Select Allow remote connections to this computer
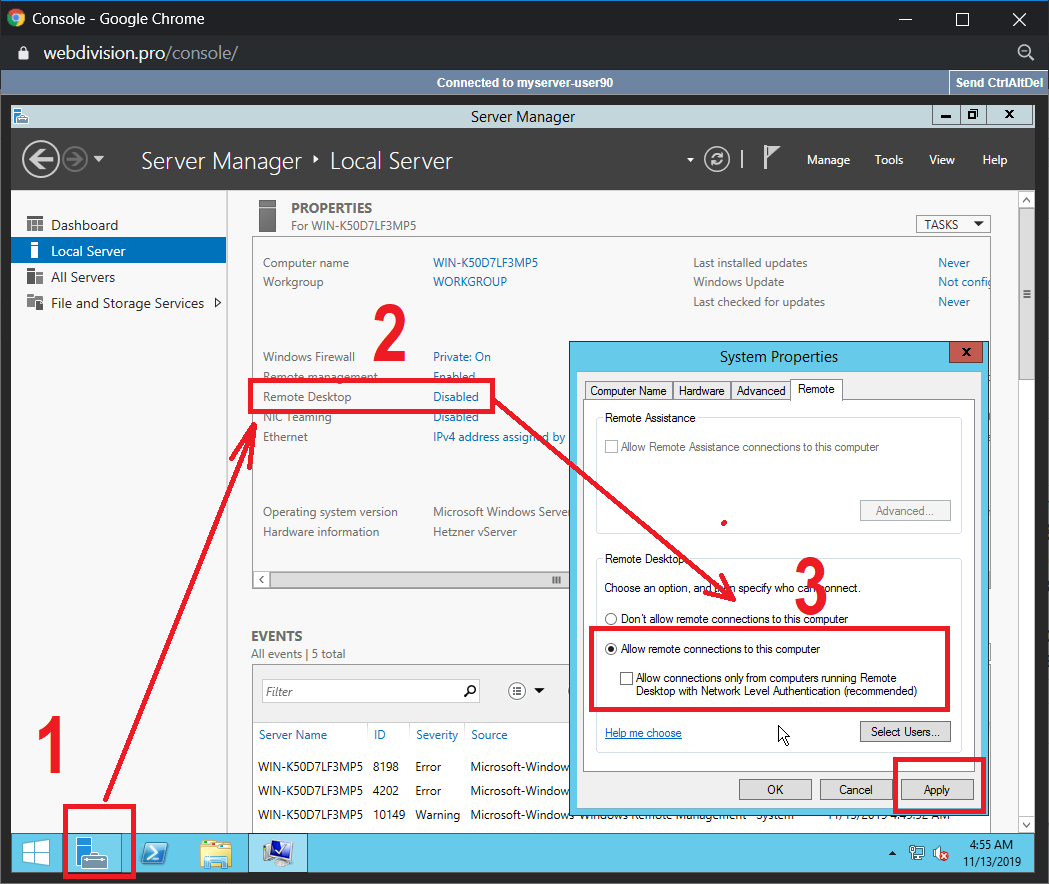Viewport: 1049px width, 884px height. coord(612,649)
